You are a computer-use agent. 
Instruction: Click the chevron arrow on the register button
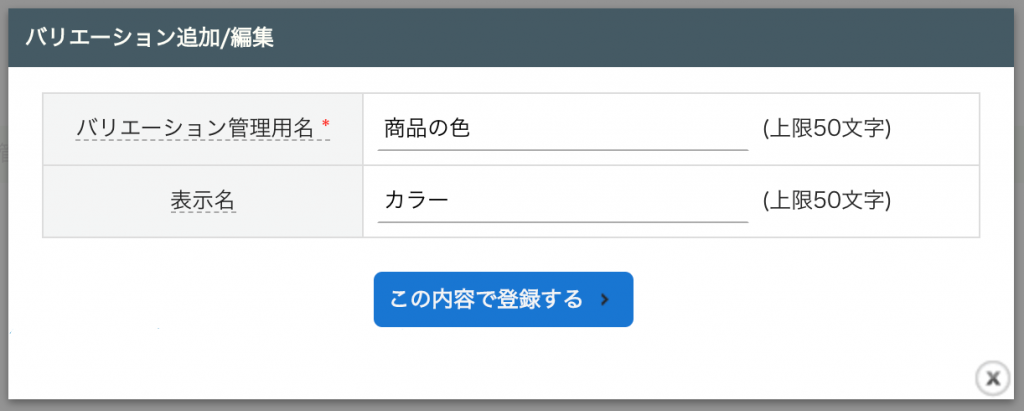[605, 300]
